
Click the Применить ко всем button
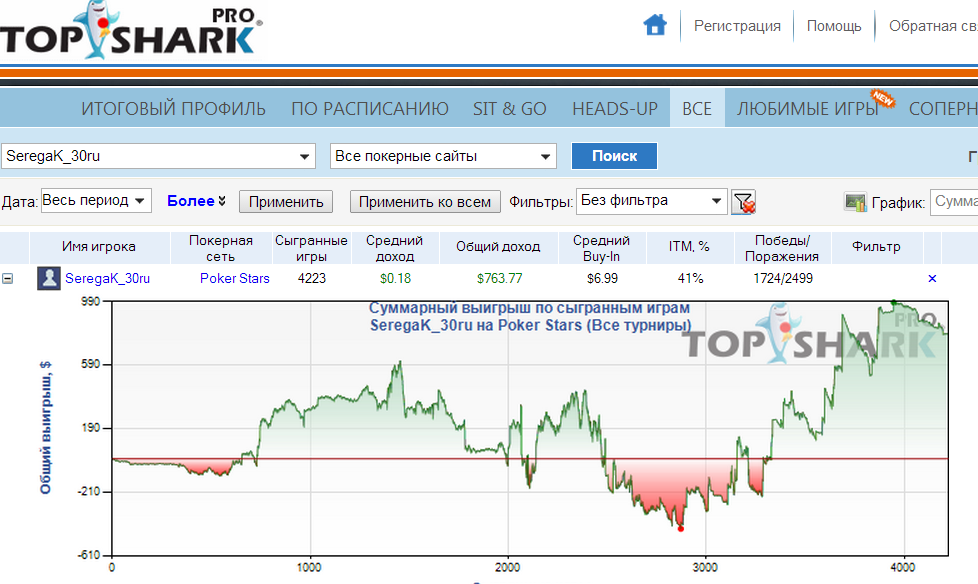(x=425, y=202)
